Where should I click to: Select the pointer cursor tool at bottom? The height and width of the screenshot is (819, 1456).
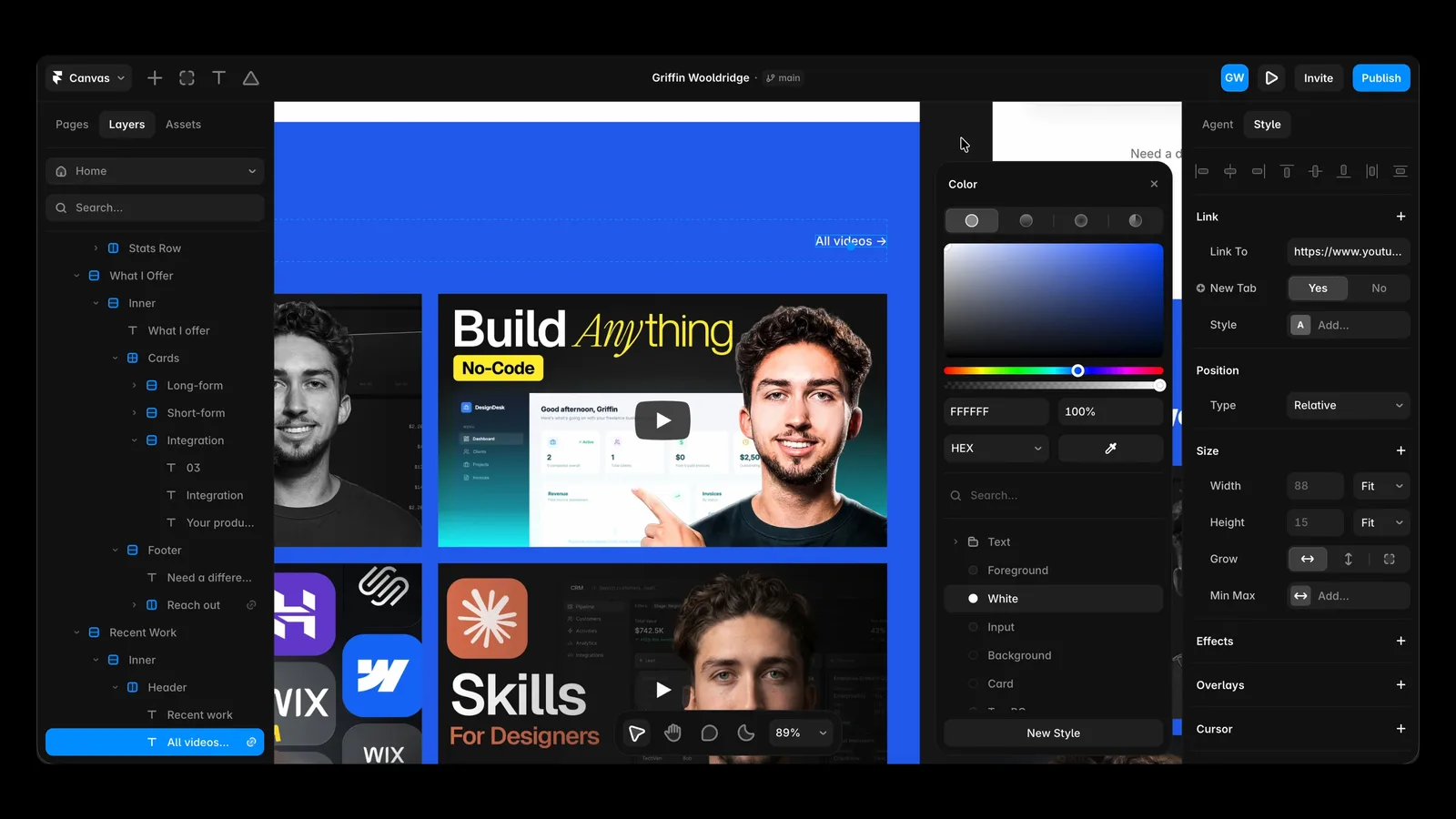[x=637, y=733]
